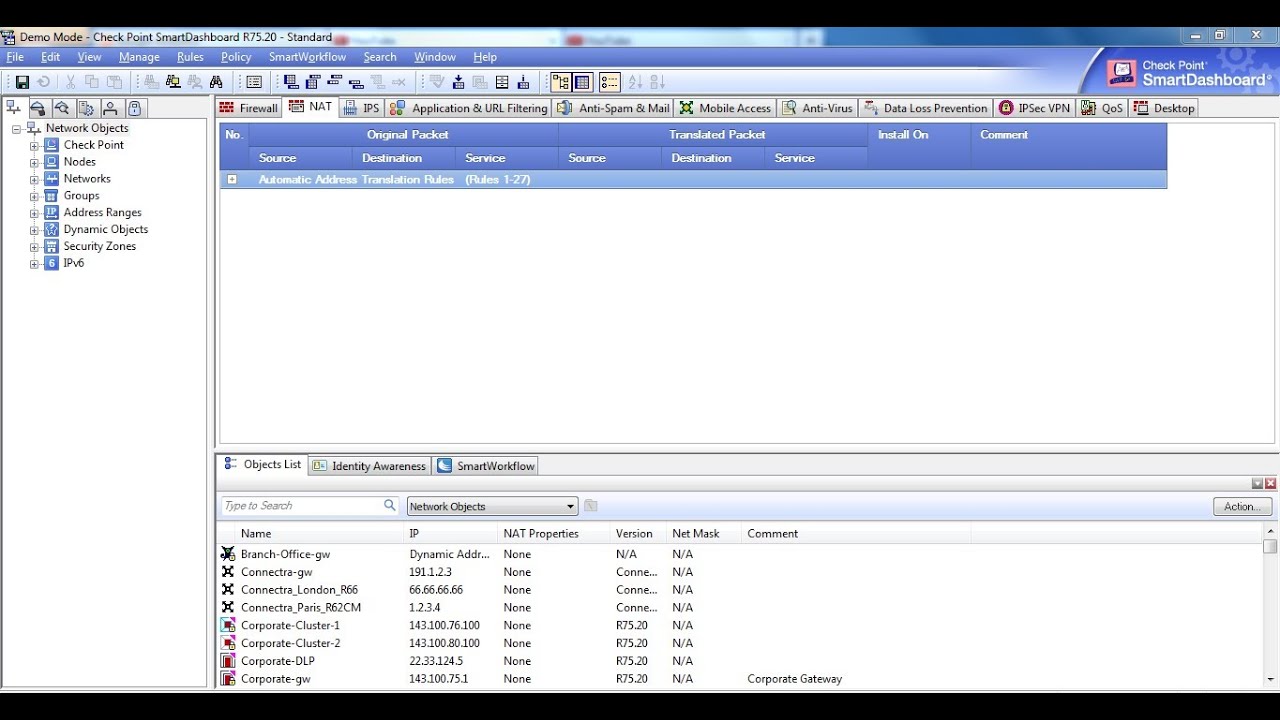Image resolution: width=1280 pixels, height=720 pixels.
Task: Click the table grid view toggle in toolbar
Action: 583,82
